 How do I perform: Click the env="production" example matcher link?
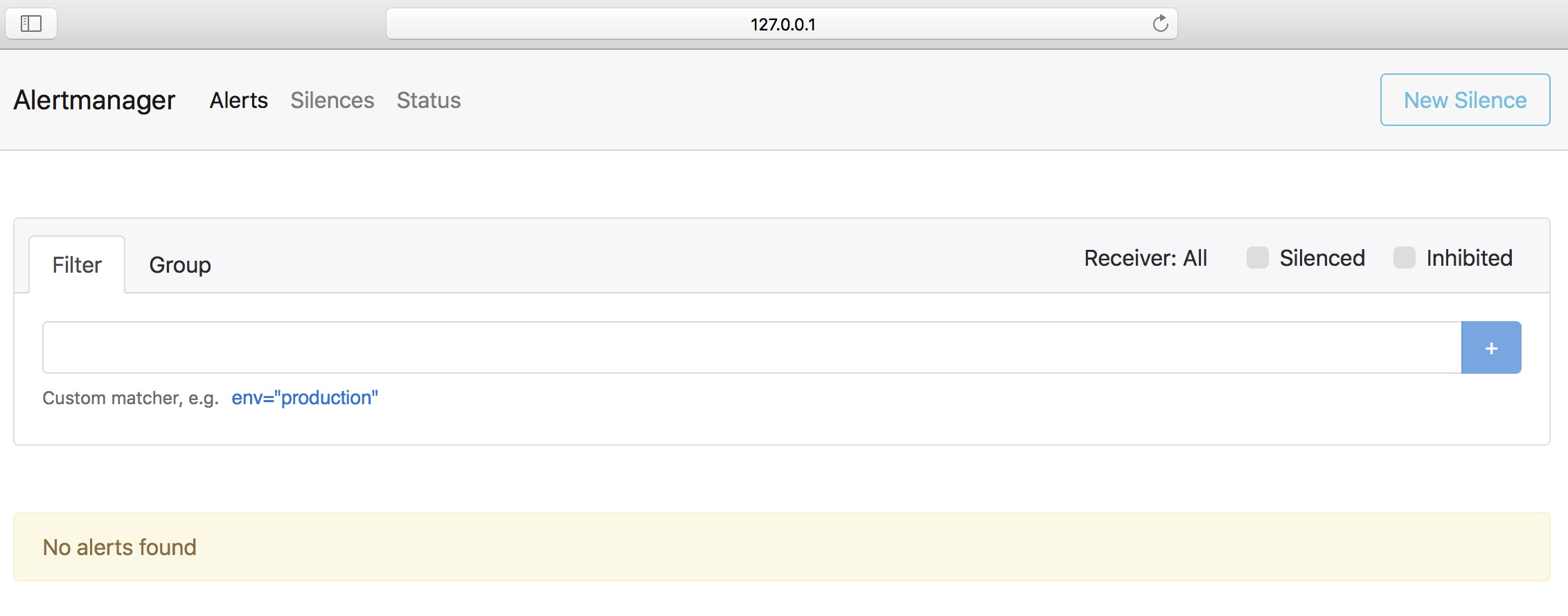(305, 397)
